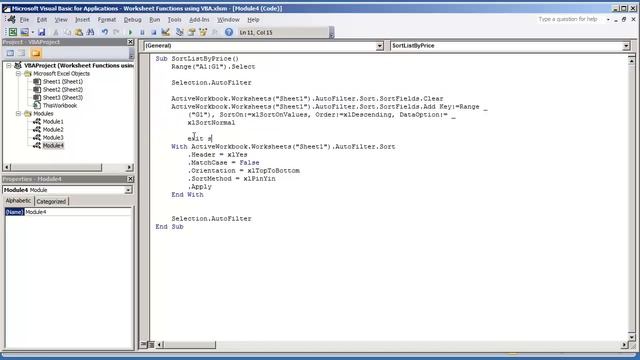This screenshot has width=640, height=360.
Task: Collapse the VBAProject tree node
Action: click(x=9, y=65)
